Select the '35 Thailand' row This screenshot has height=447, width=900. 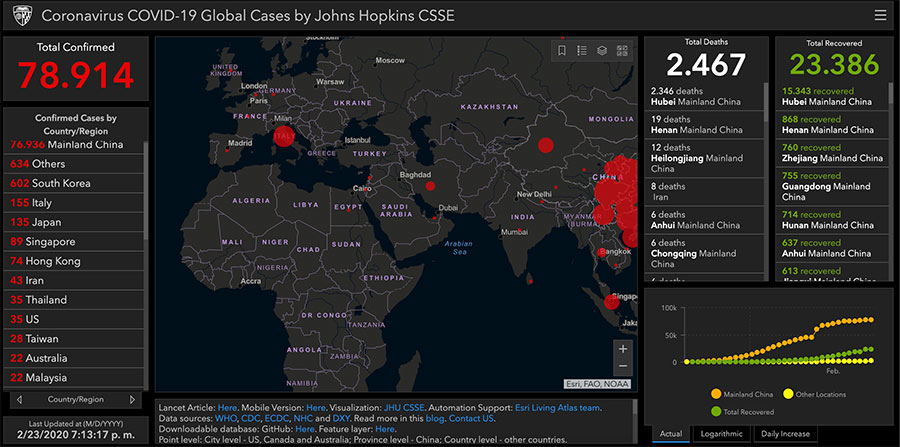pyautogui.click(x=75, y=300)
